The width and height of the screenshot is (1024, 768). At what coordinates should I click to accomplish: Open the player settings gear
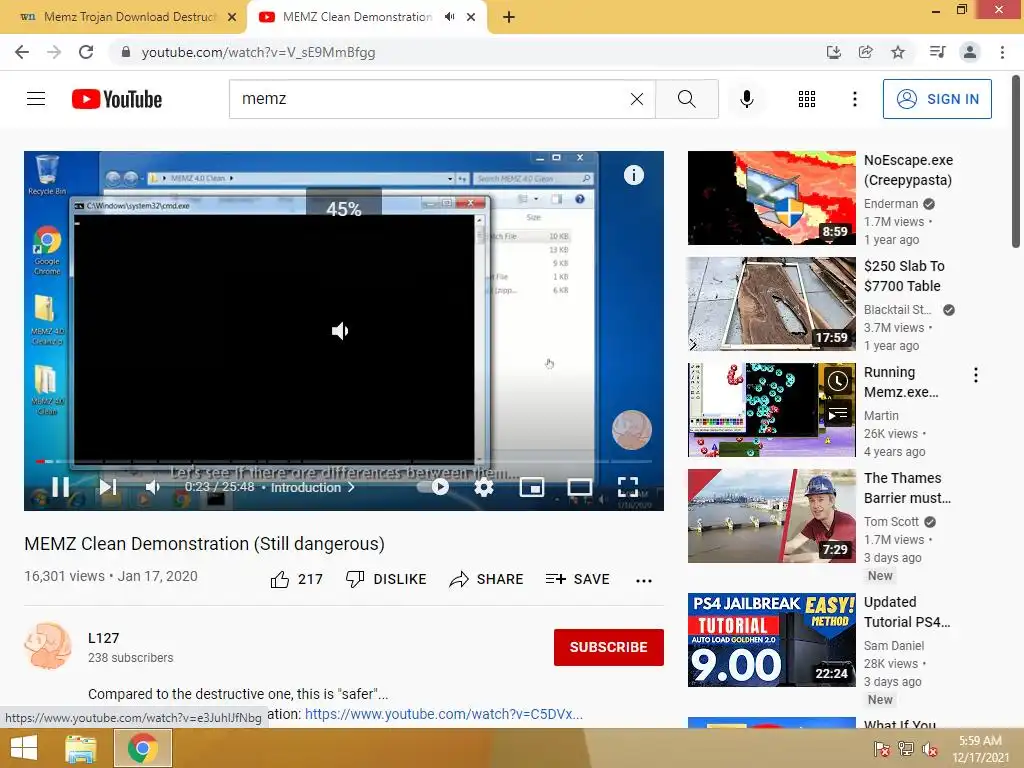(483, 487)
